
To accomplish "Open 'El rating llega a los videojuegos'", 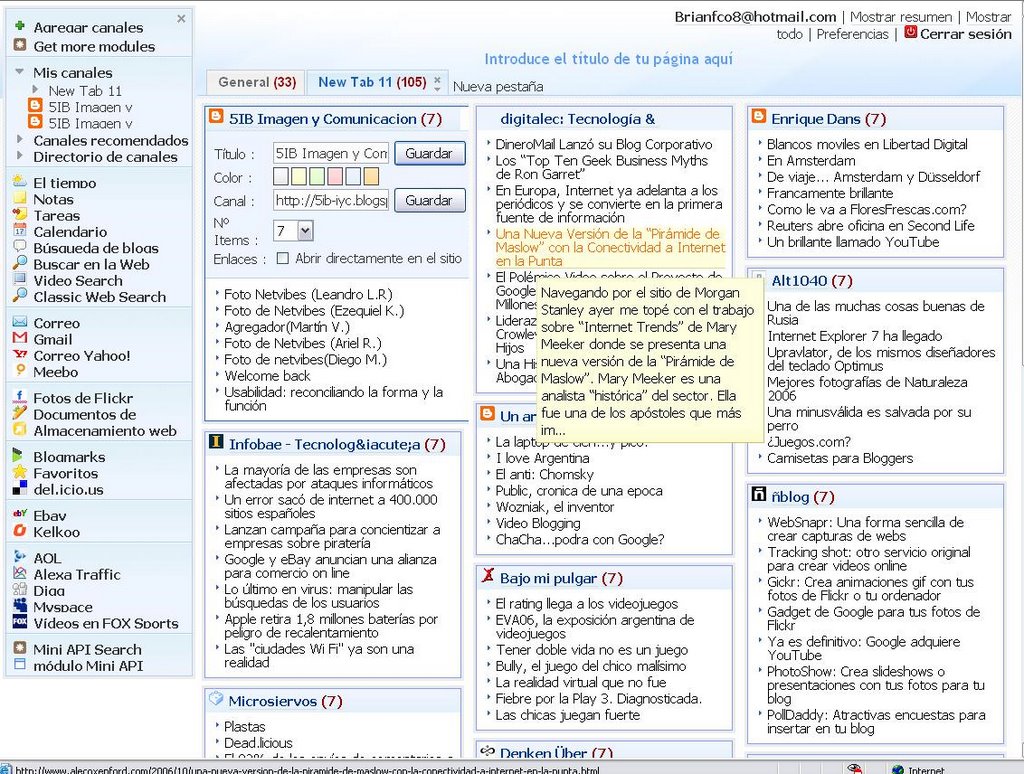I will click(586, 604).
